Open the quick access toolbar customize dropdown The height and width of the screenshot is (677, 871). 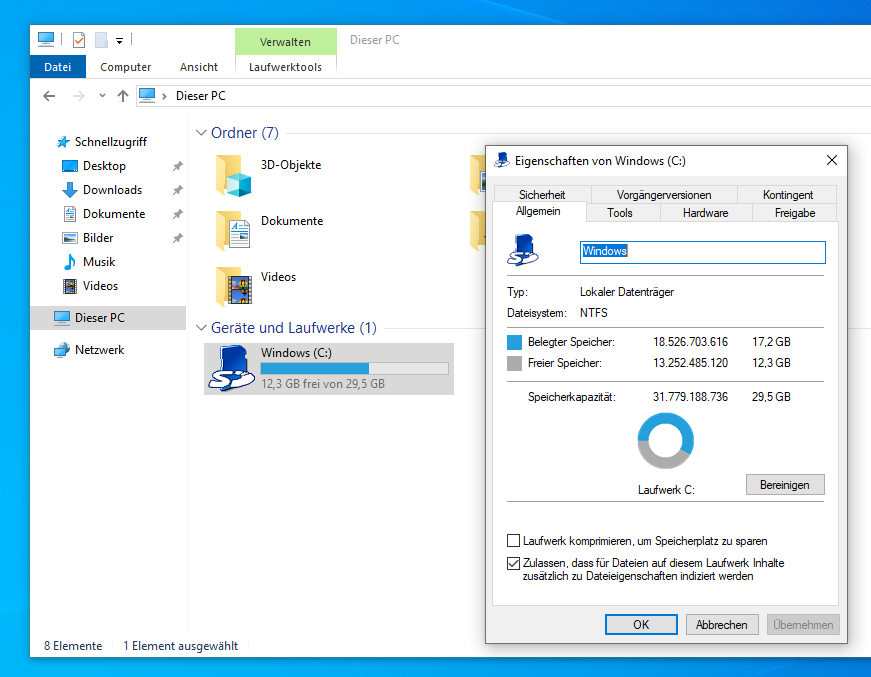(119, 41)
